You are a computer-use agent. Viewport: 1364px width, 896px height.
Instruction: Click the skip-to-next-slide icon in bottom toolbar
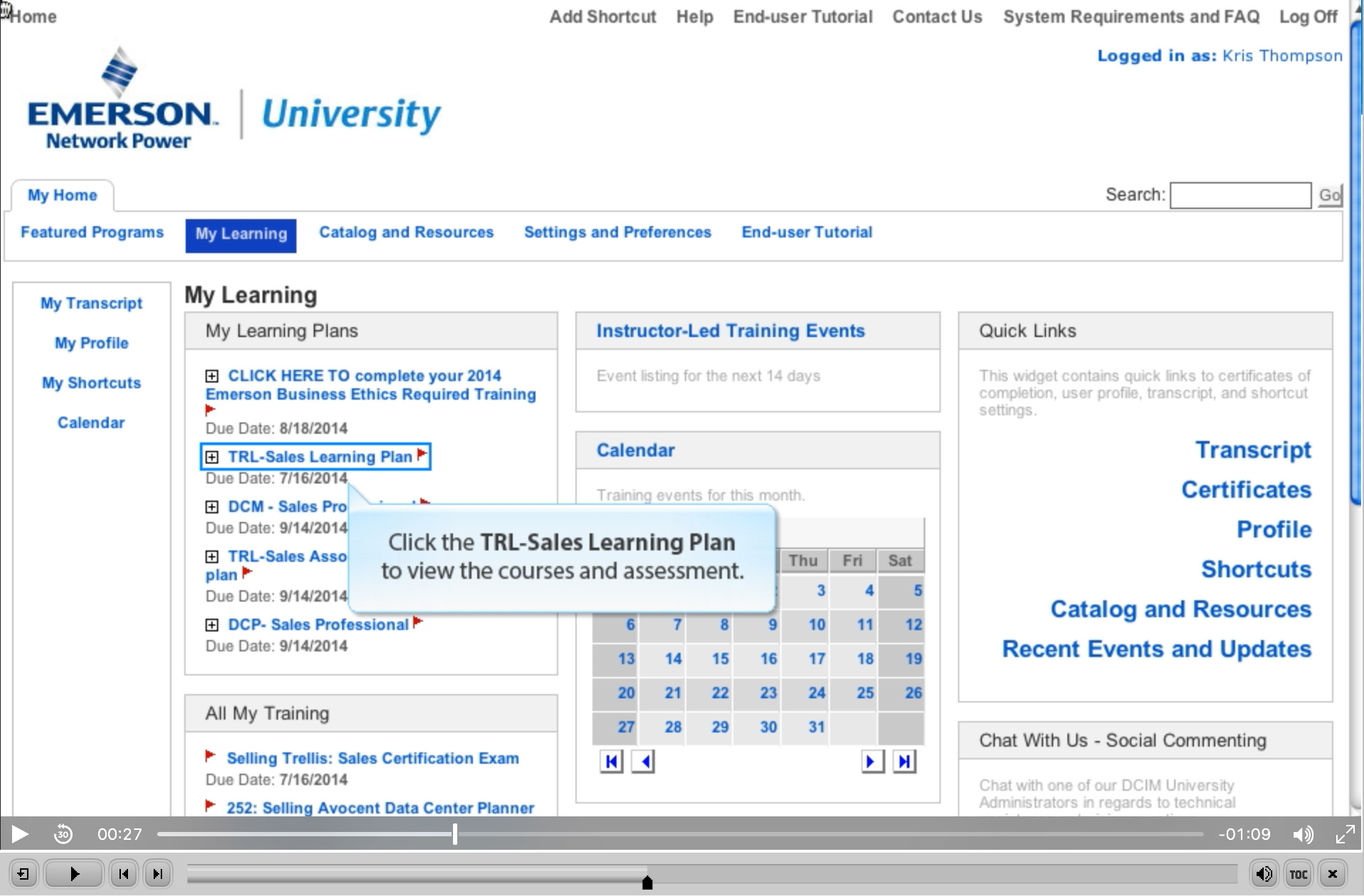coord(158,874)
